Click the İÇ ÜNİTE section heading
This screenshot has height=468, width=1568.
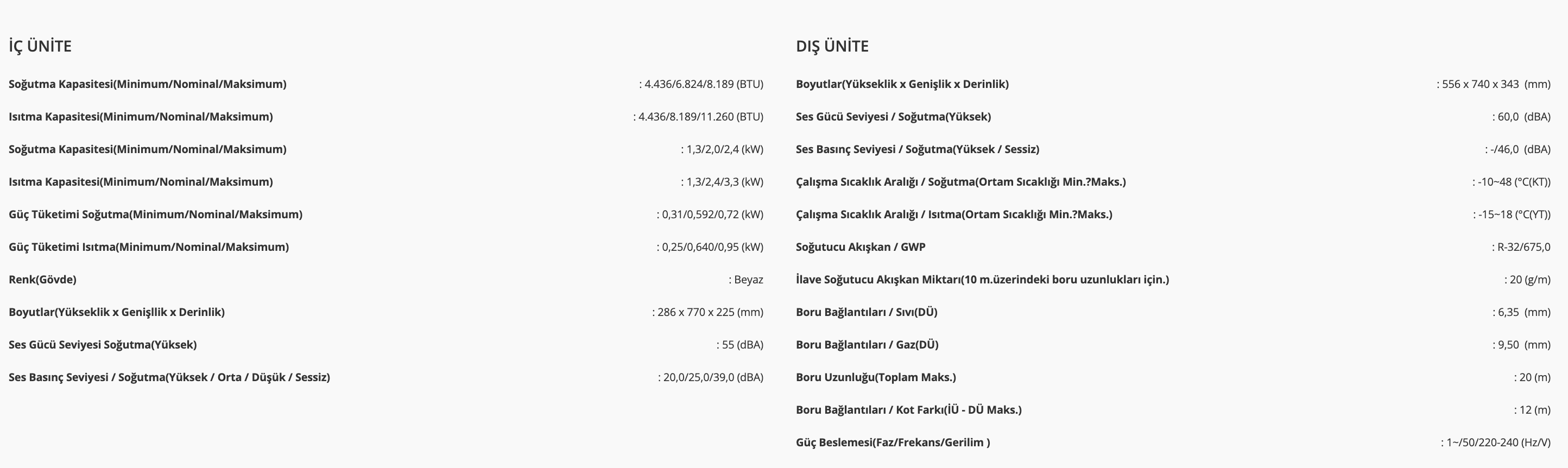tap(40, 46)
